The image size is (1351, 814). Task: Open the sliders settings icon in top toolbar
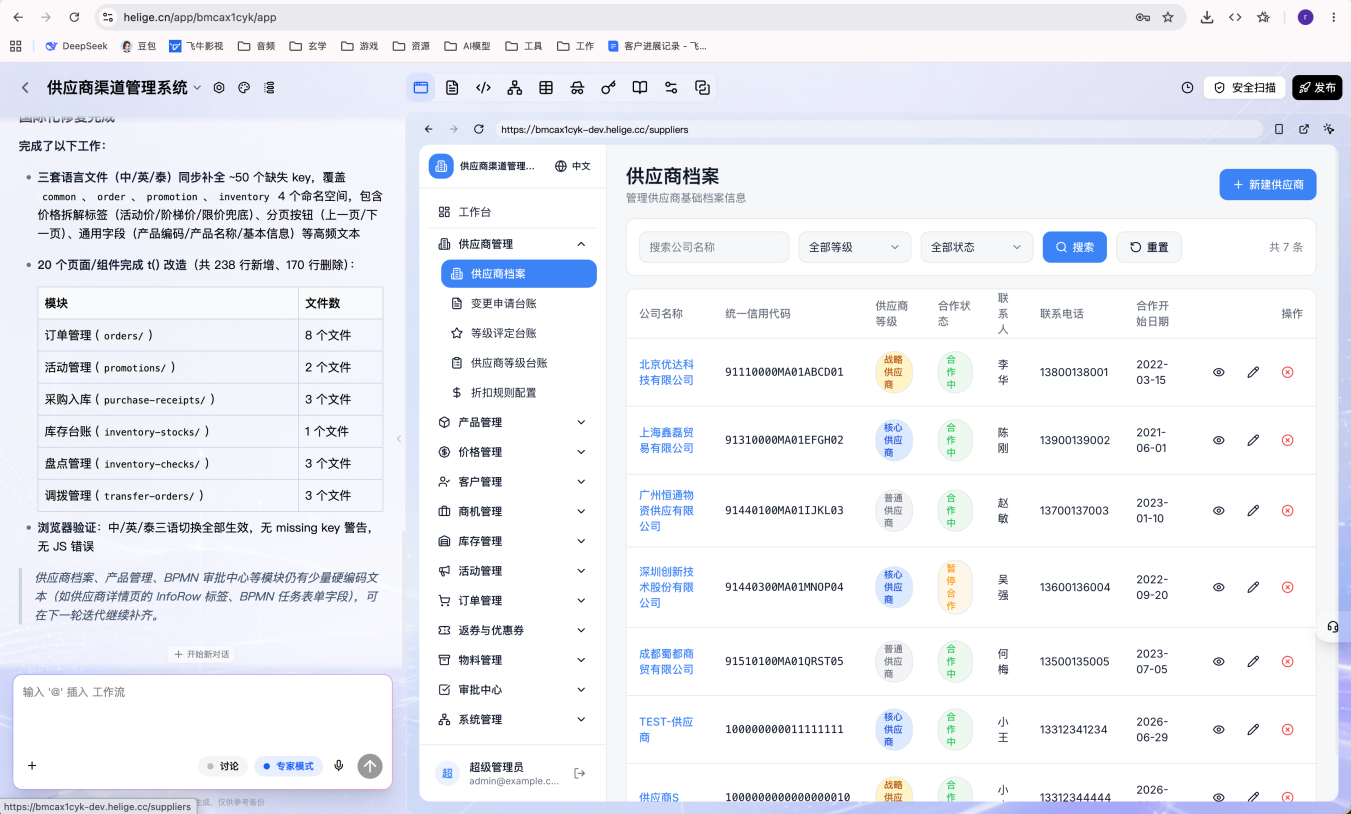tap(671, 88)
